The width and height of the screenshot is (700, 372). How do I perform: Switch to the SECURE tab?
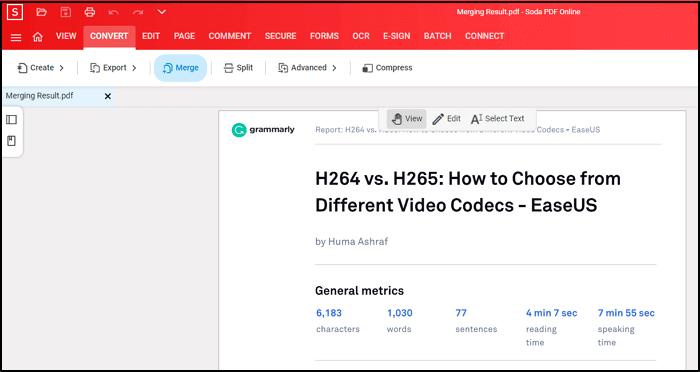pos(280,36)
